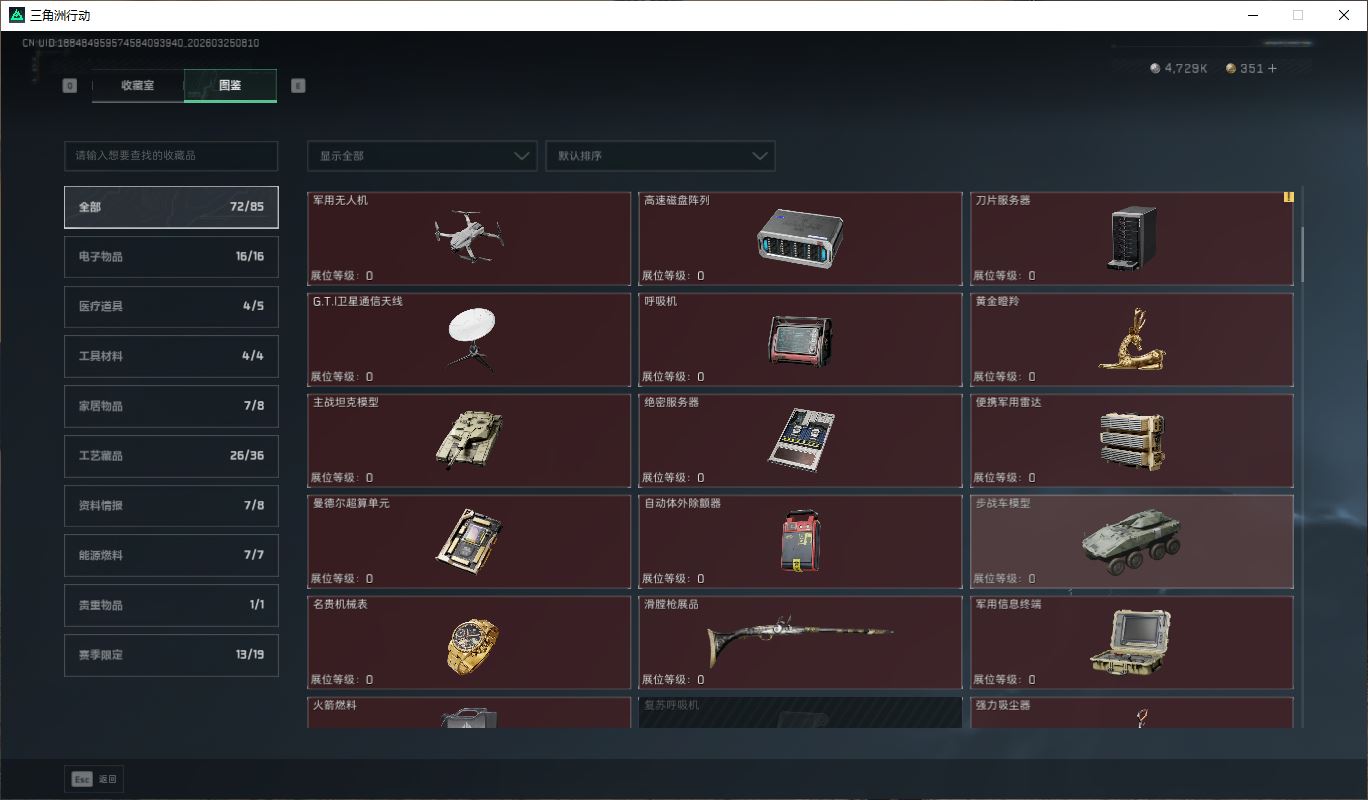Select the 电子物品 category in the sidebar
Screen dimensions: 1368x800
click(170, 257)
